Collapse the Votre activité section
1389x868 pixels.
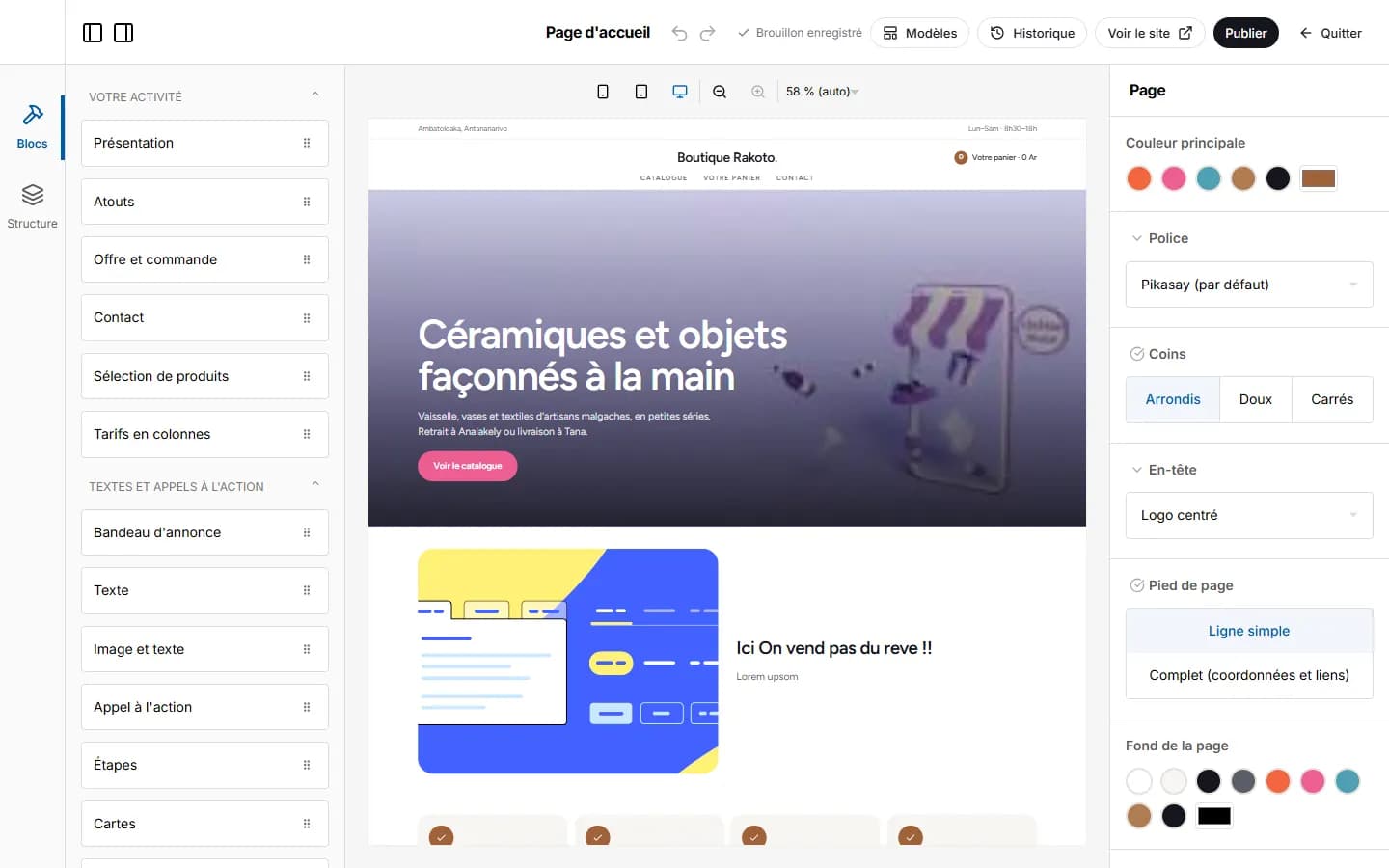[315, 95]
